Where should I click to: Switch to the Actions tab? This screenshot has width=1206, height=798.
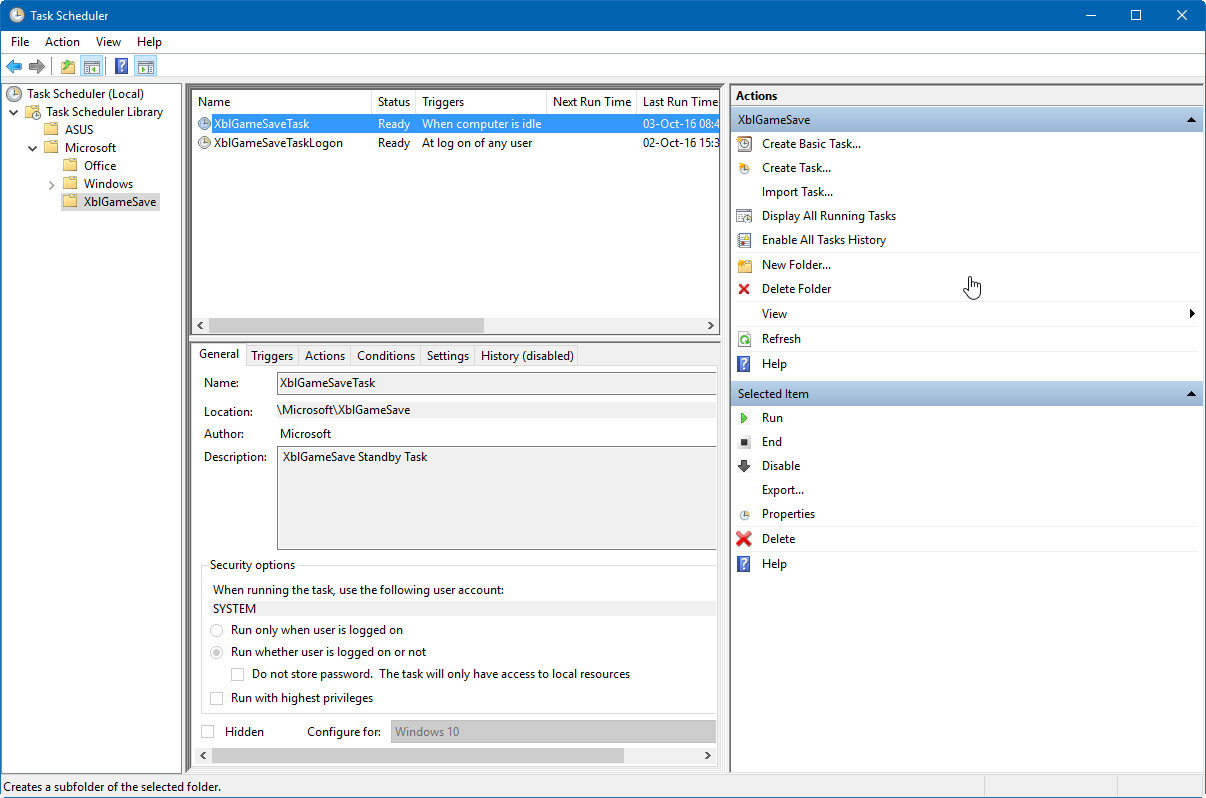pyautogui.click(x=325, y=356)
